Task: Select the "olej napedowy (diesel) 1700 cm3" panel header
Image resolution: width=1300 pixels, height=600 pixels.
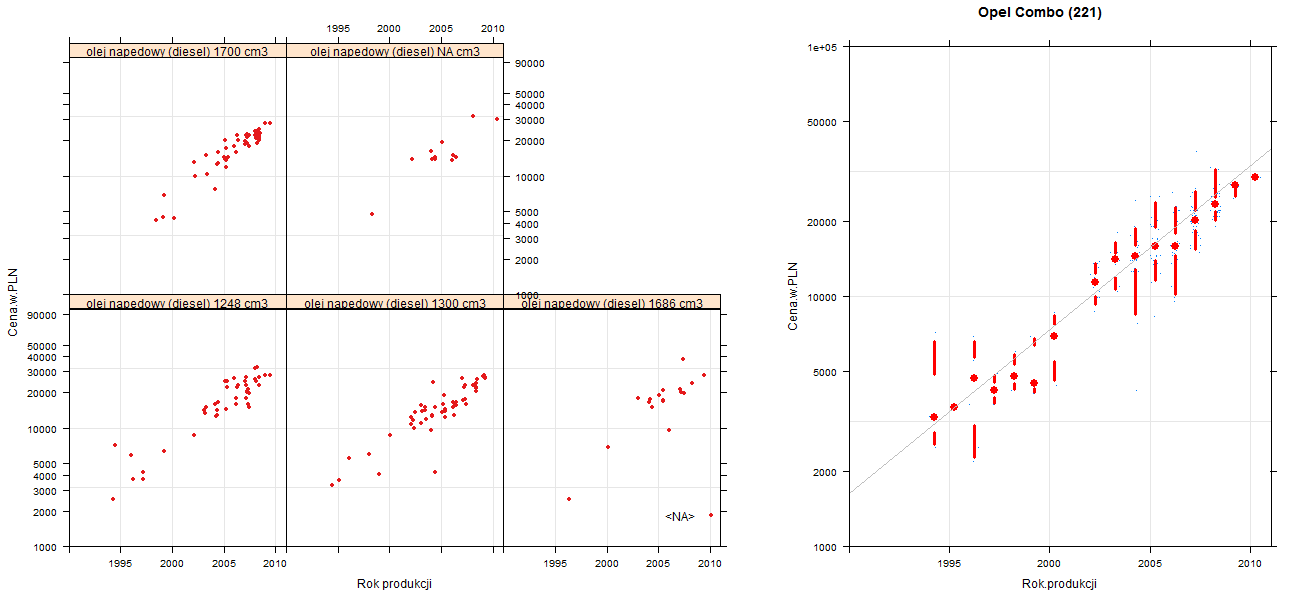Action: tap(178, 51)
